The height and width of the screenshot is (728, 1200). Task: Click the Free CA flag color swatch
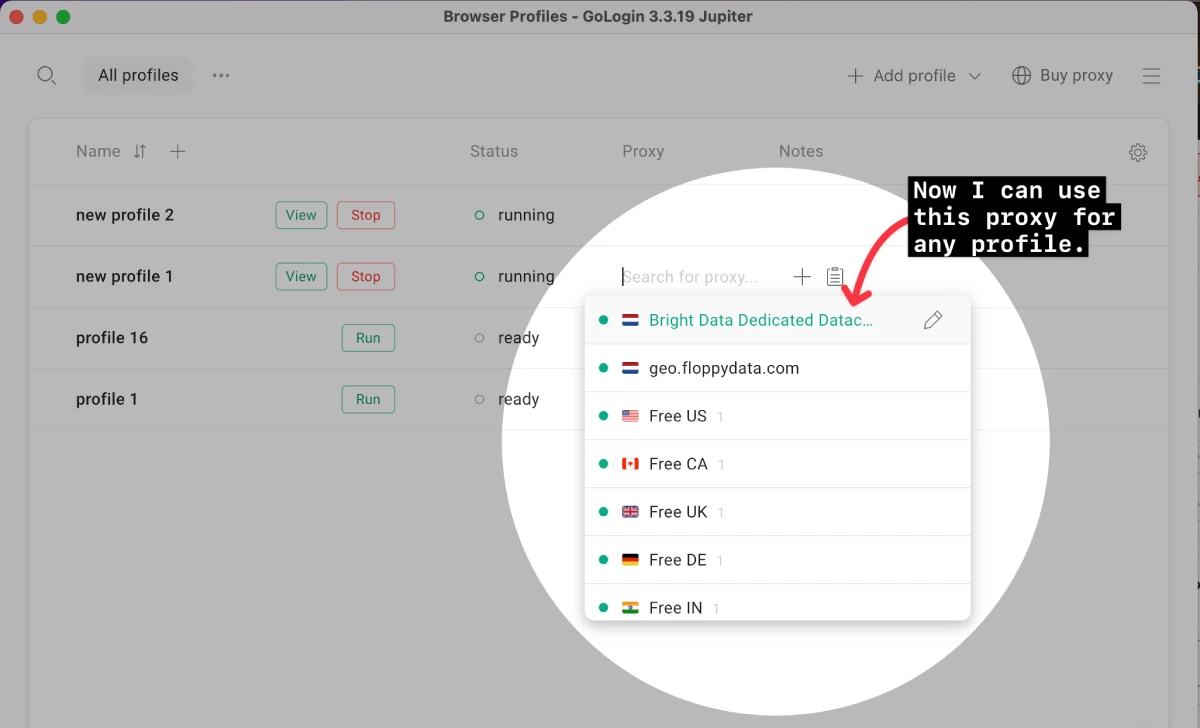[x=630, y=463]
